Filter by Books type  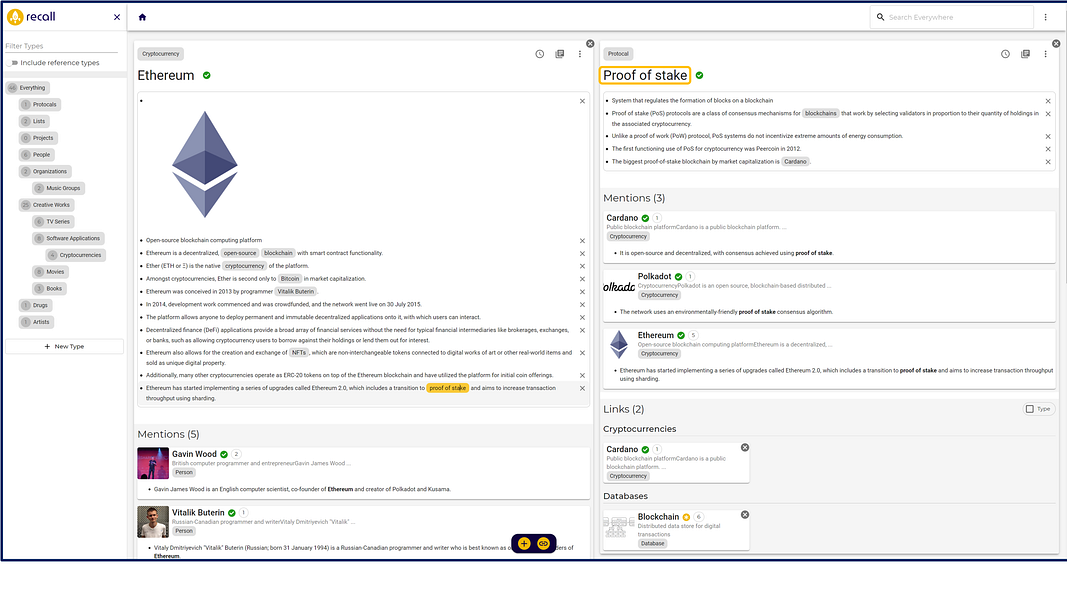(x=49, y=288)
